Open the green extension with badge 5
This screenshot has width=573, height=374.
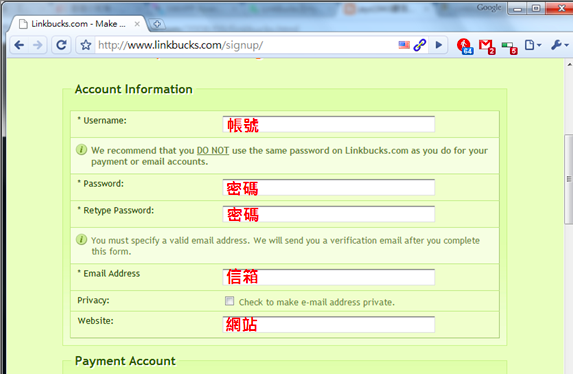pyautogui.click(x=509, y=48)
